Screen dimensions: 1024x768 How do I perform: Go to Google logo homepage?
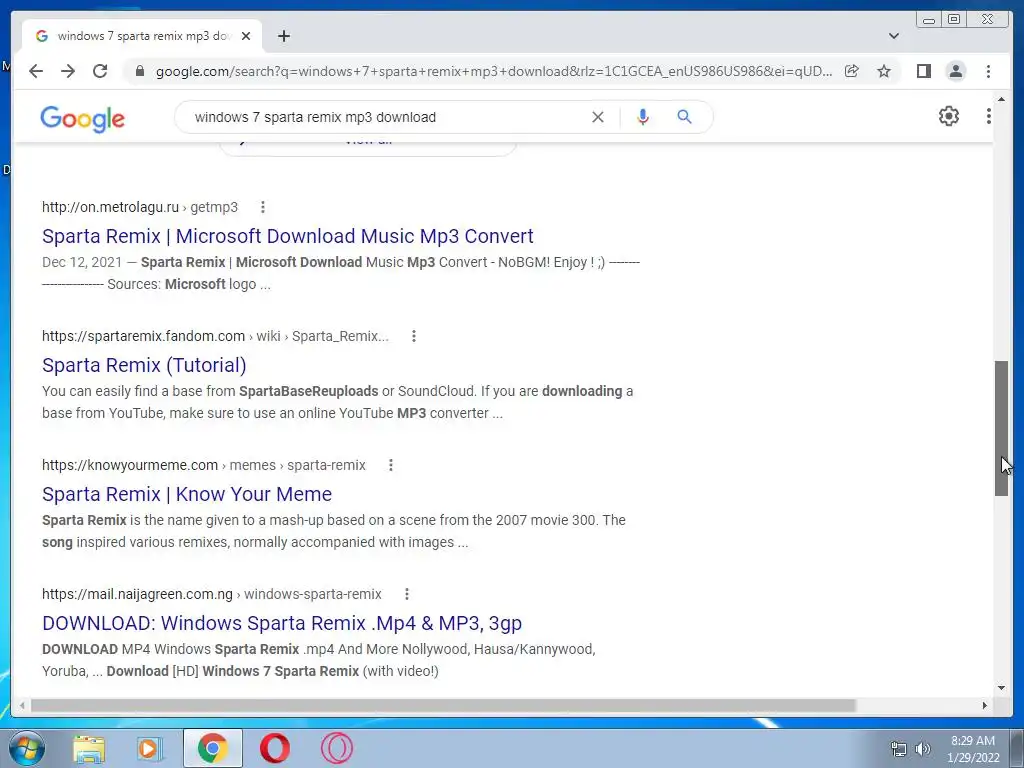click(x=82, y=119)
